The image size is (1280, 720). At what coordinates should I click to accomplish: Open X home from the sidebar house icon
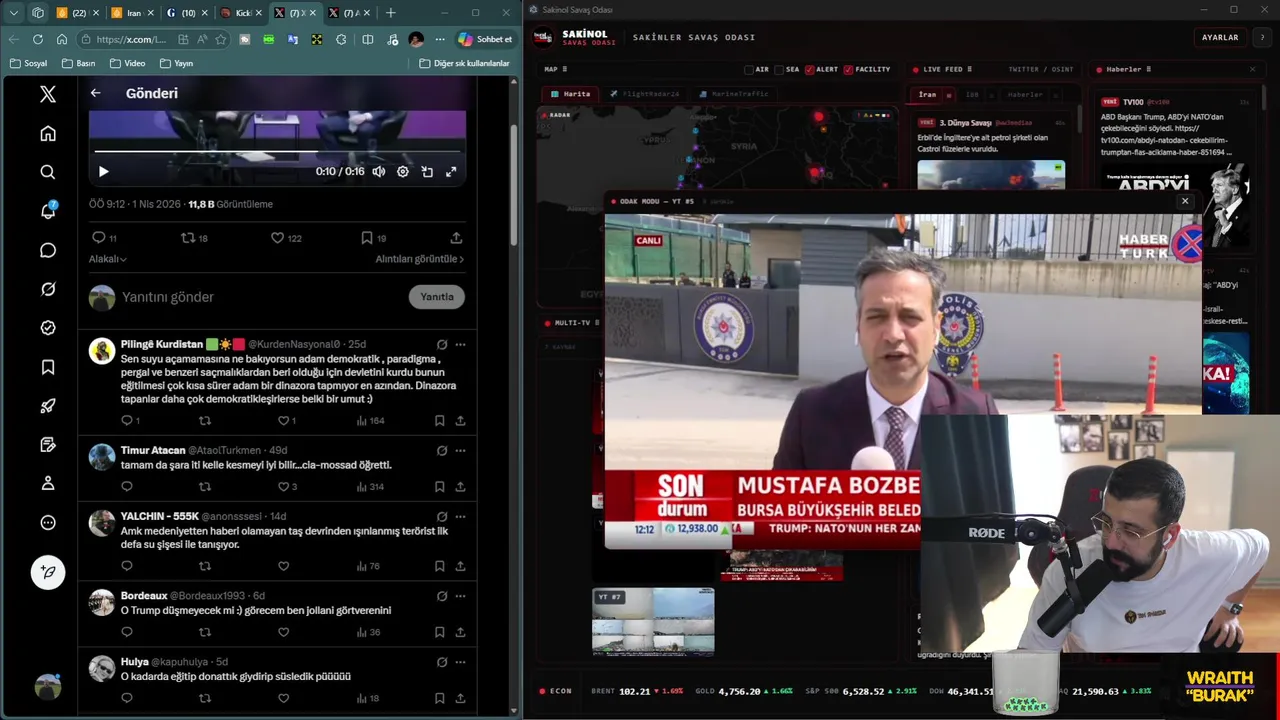coord(48,133)
